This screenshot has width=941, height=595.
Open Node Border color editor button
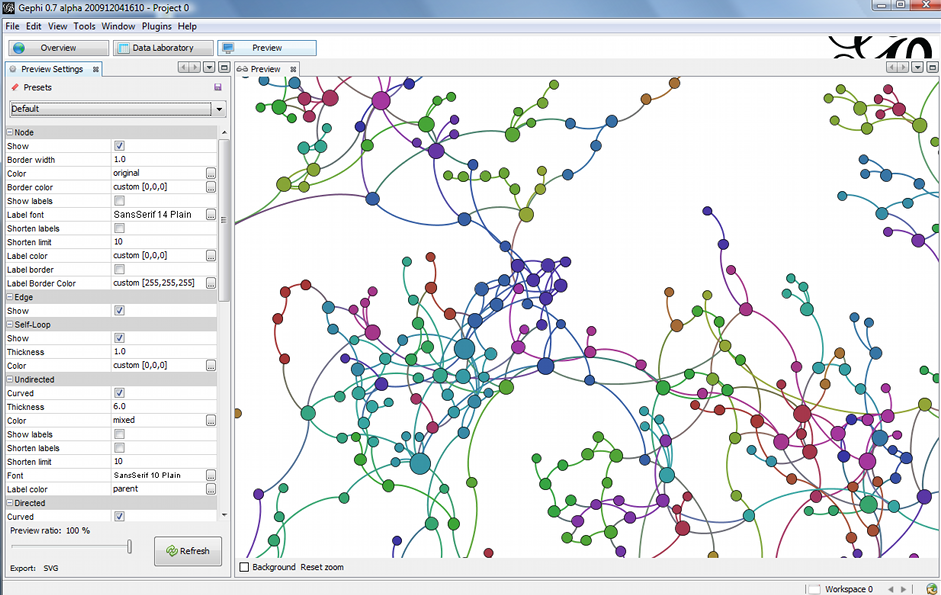point(211,187)
